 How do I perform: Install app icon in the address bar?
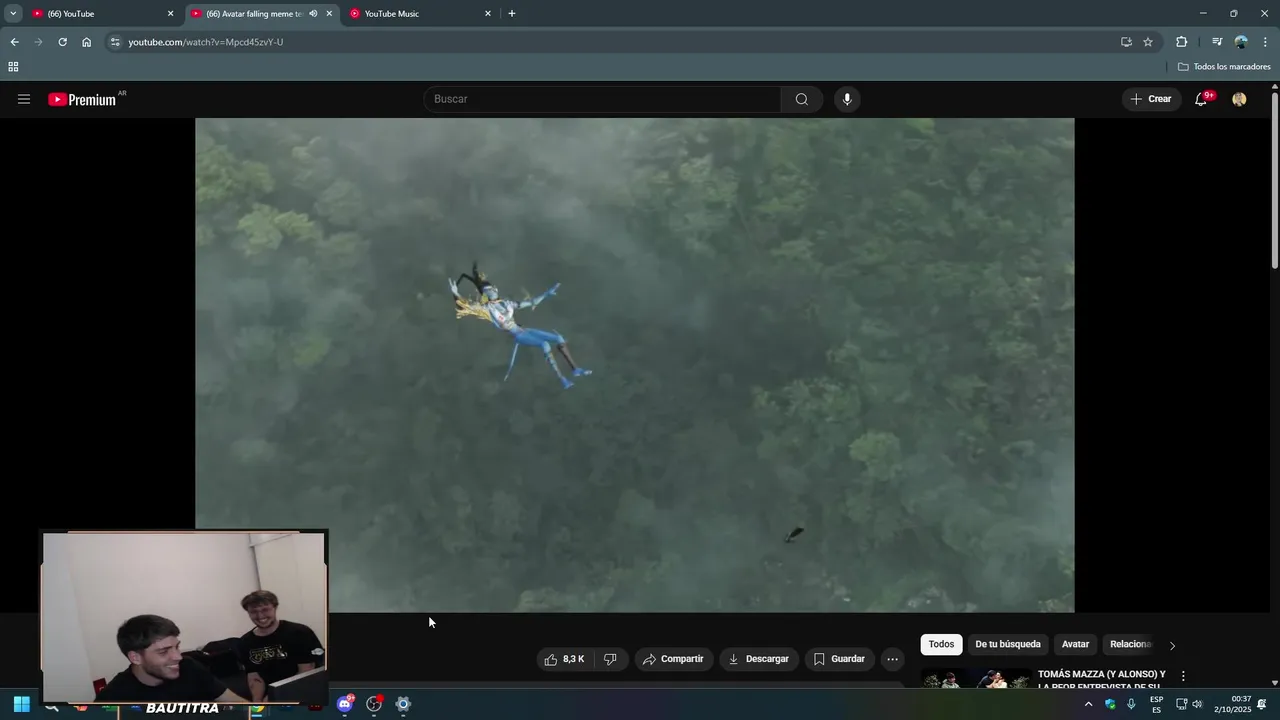coord(1126,42)
